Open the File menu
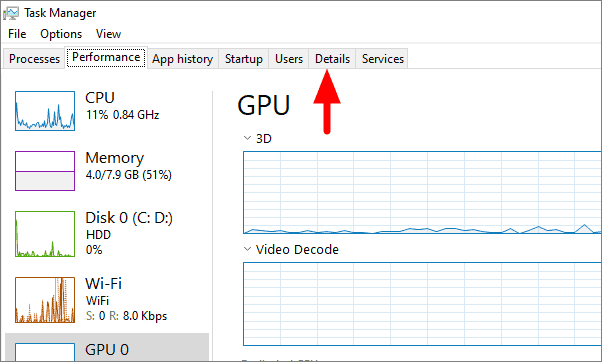The width and height of the screenshot is (602, 362). (x=17, y=34)
